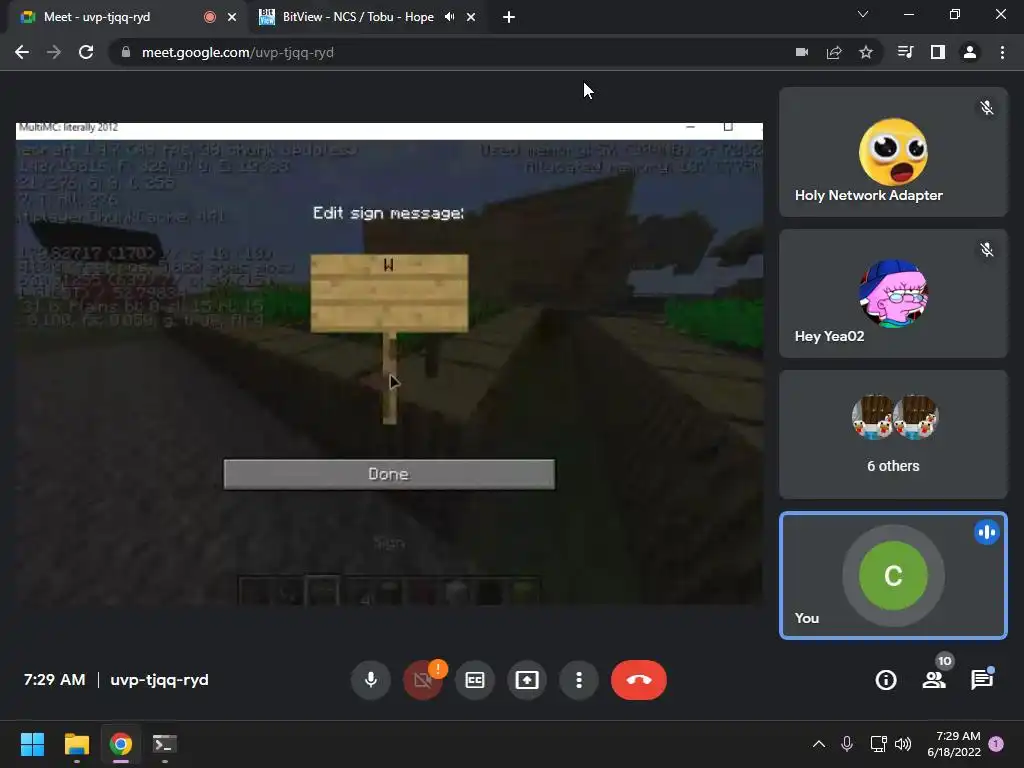Go back to previous page

[x=22, y=52]
